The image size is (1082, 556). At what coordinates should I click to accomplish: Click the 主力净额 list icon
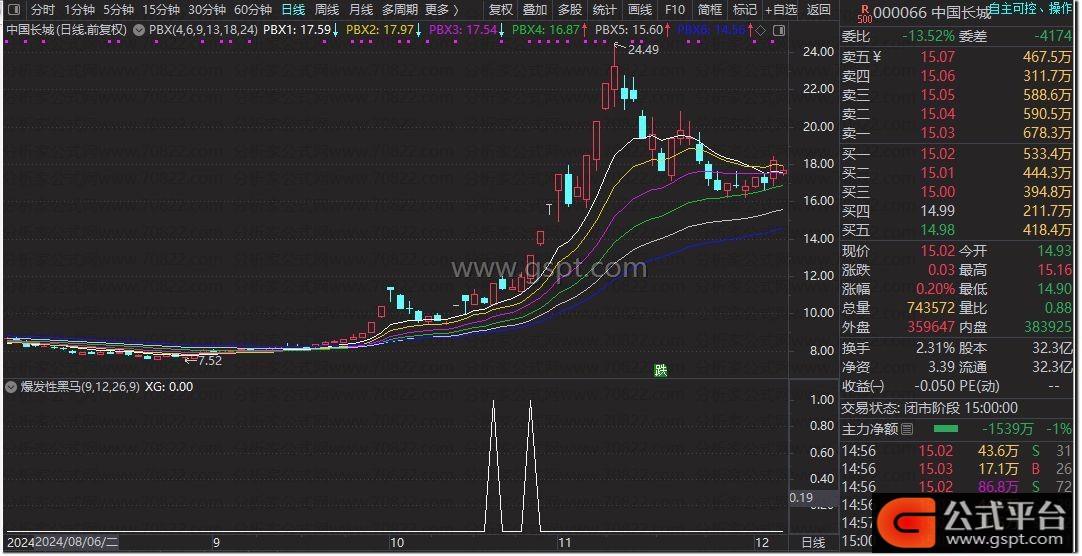pyautogui.click(x=907, y=429)
